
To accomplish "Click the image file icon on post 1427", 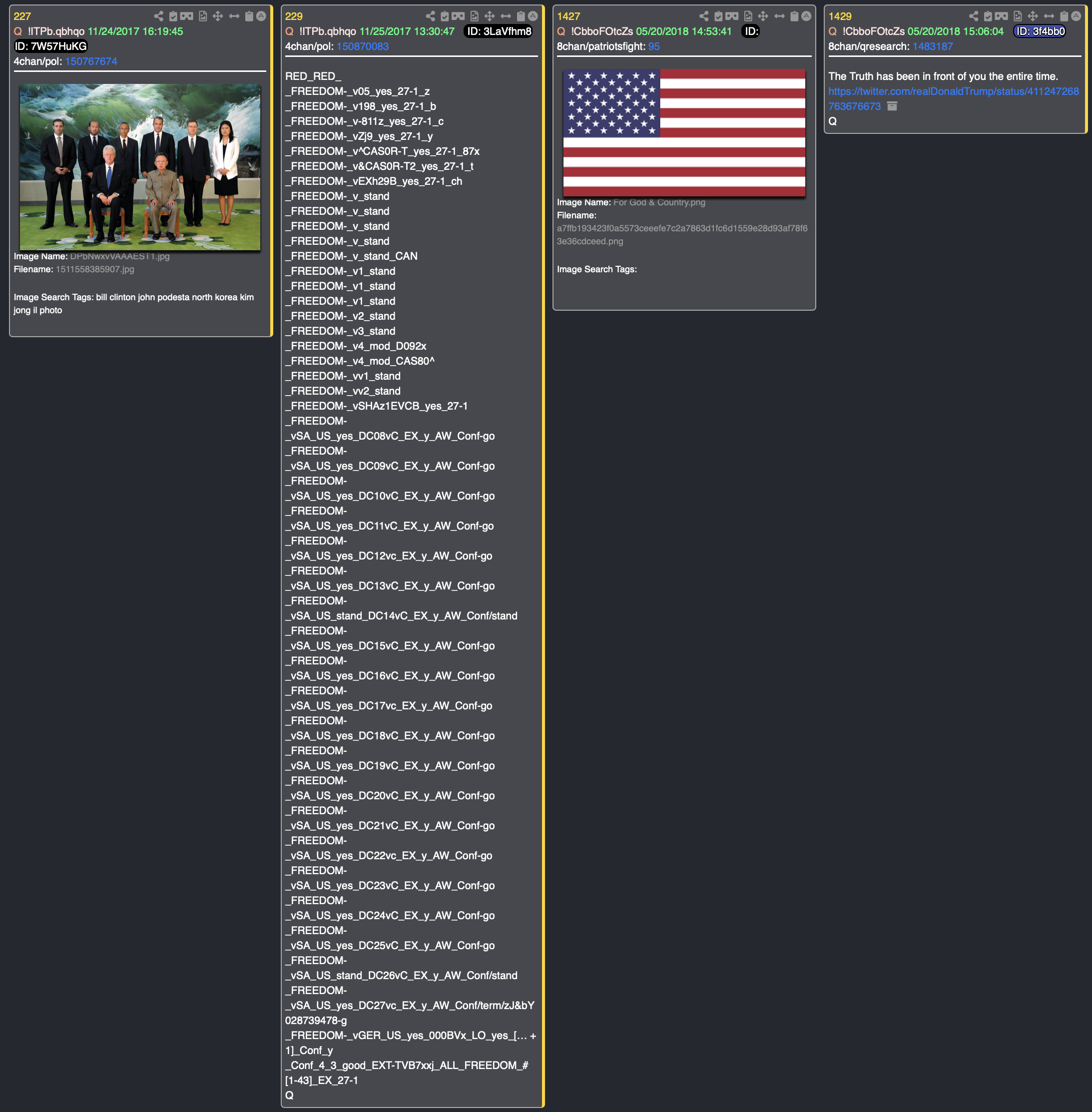I will (x=748, y=16).
